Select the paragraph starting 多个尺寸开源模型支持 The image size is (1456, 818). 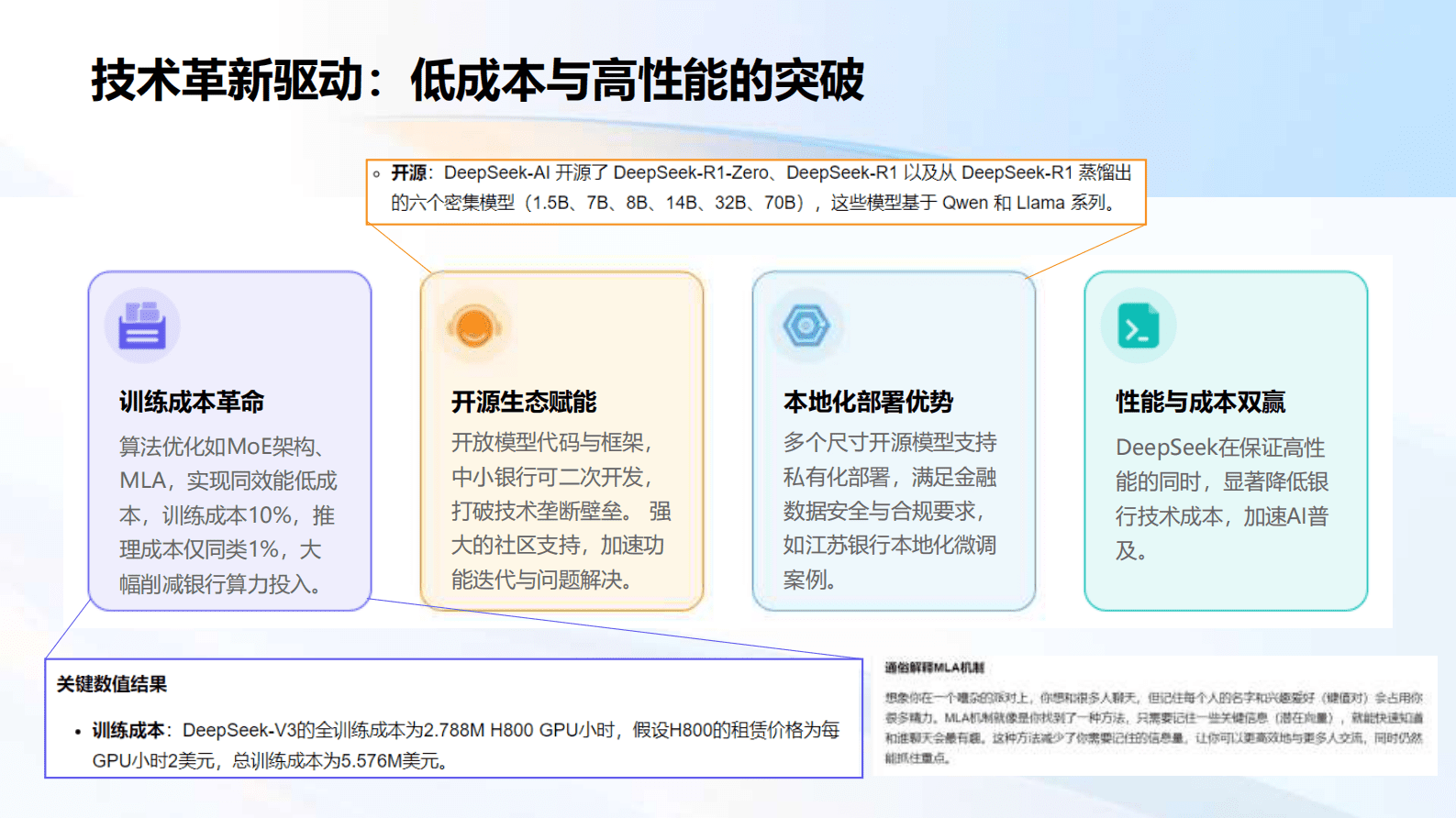pos(890,511)
